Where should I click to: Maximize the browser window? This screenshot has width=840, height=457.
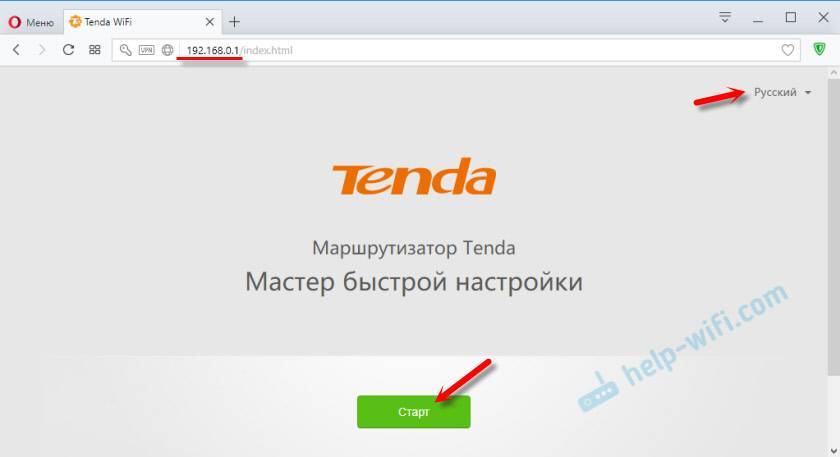tap(791, 18)
